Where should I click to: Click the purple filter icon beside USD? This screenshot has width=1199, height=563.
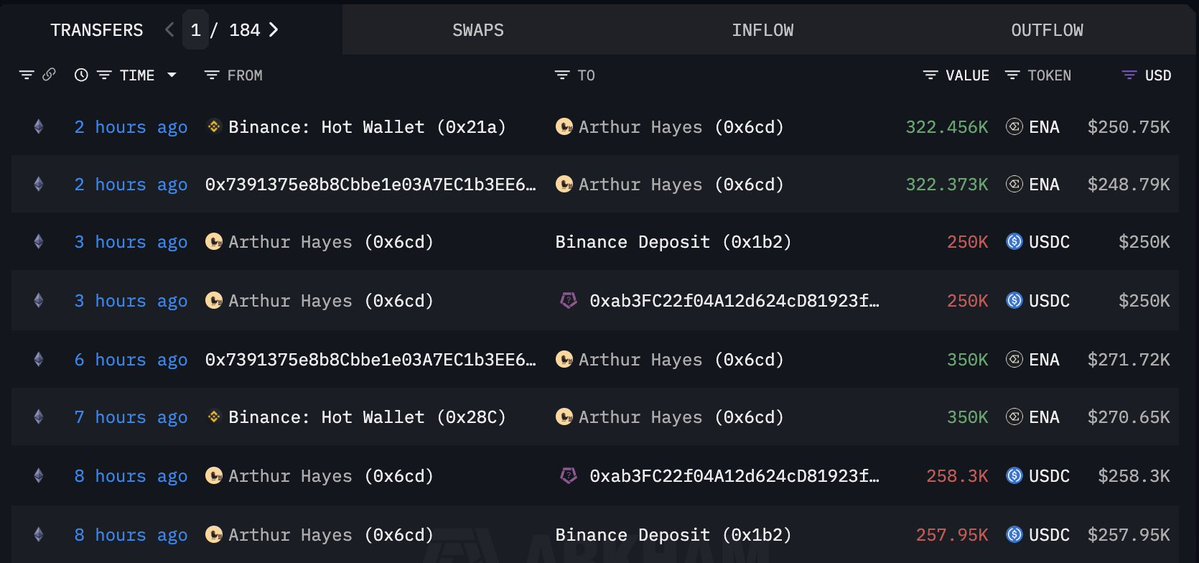click(1129, 75)
